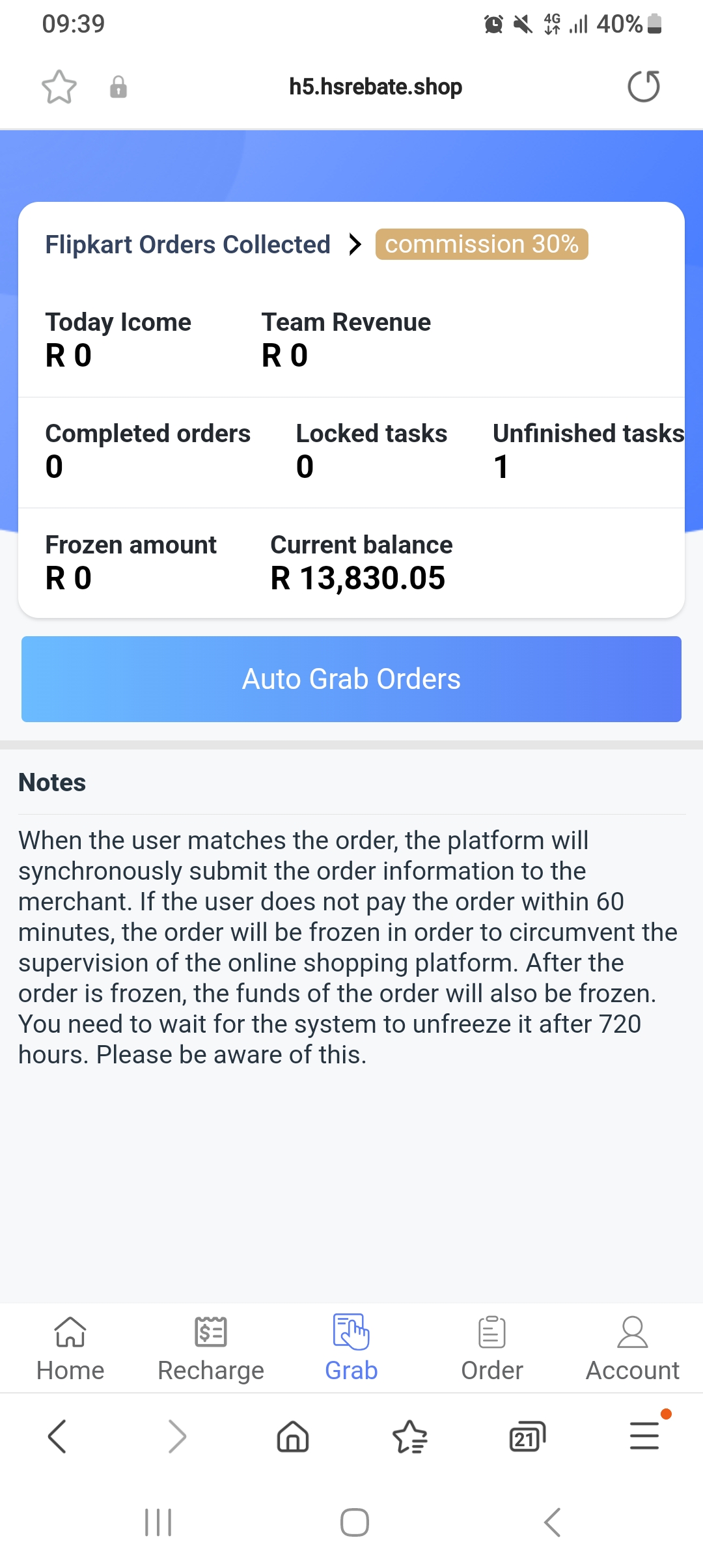Tap the h5.hsrebate.shop address bar

click(376, 87)
